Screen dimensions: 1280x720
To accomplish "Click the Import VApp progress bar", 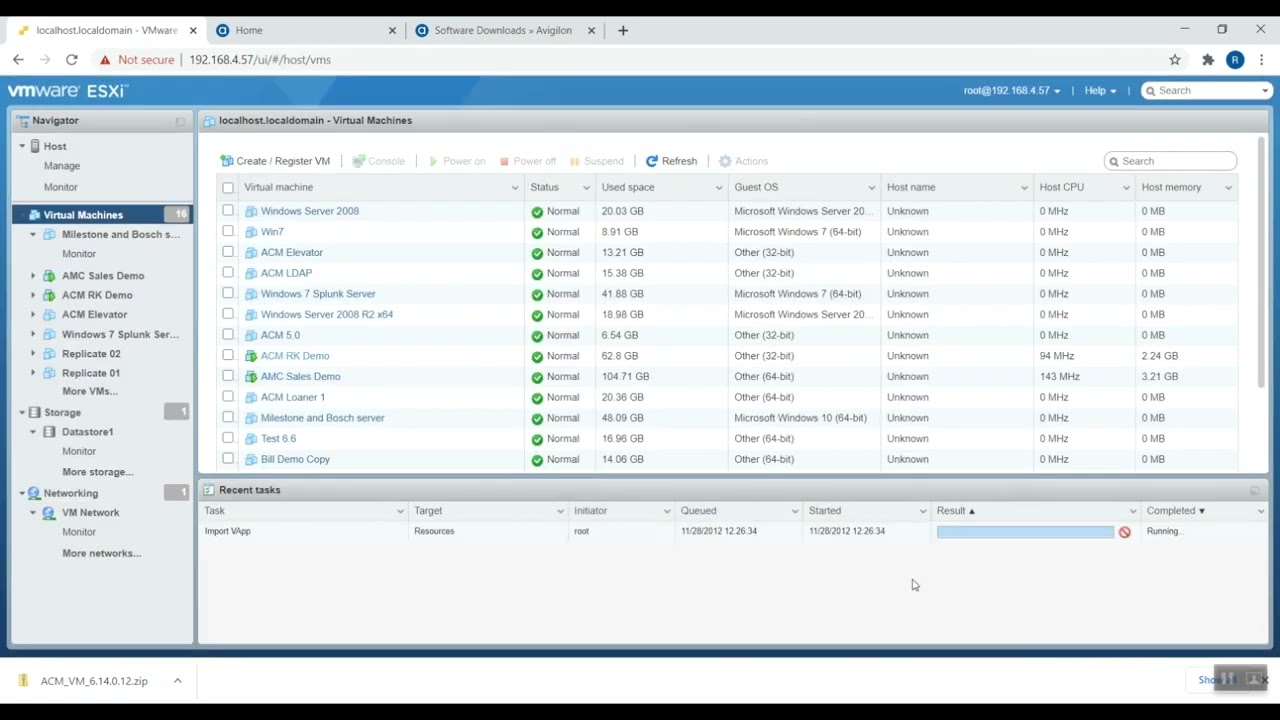I will point(1025,532).
